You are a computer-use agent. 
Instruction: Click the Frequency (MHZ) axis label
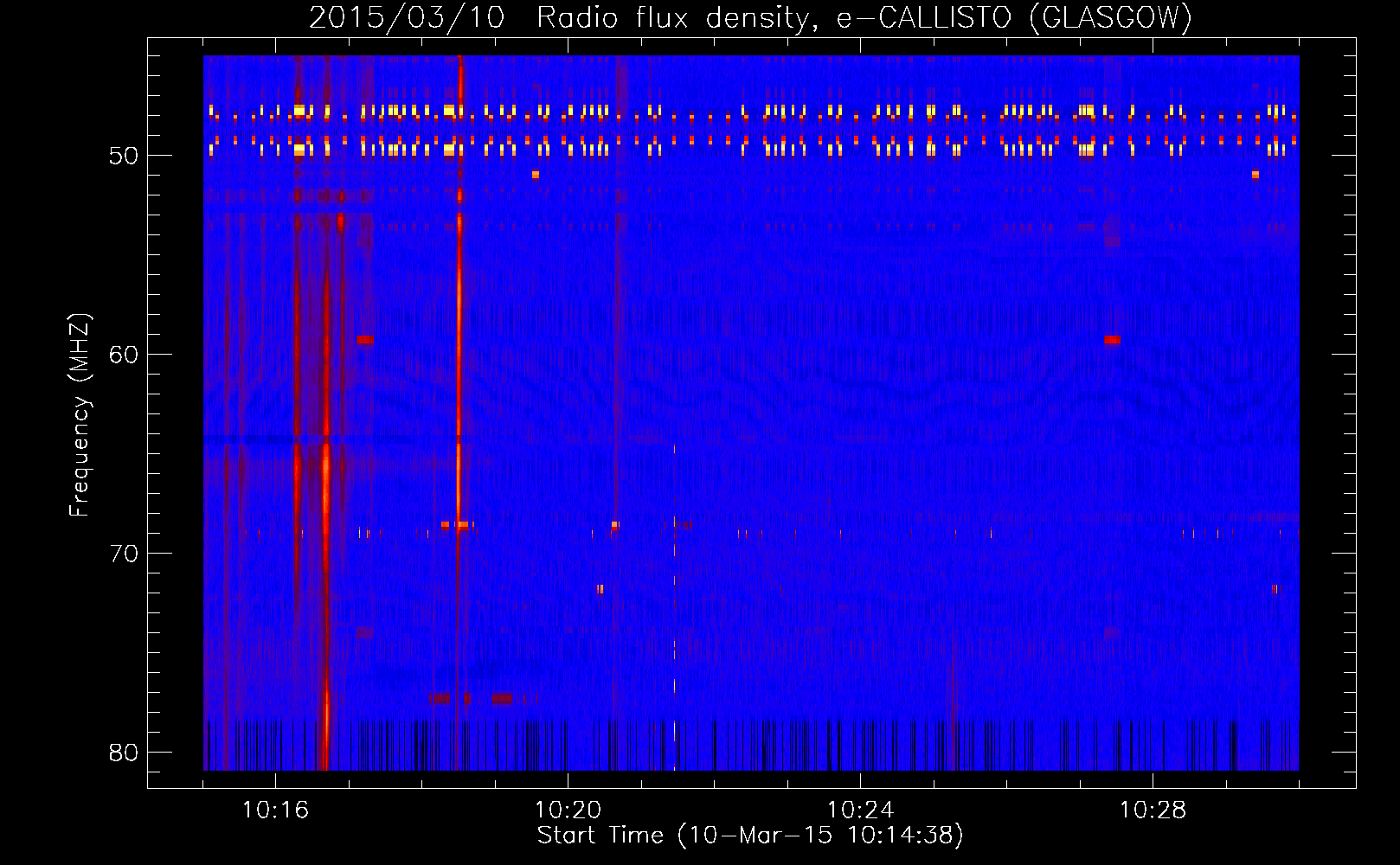coord(80,414)
